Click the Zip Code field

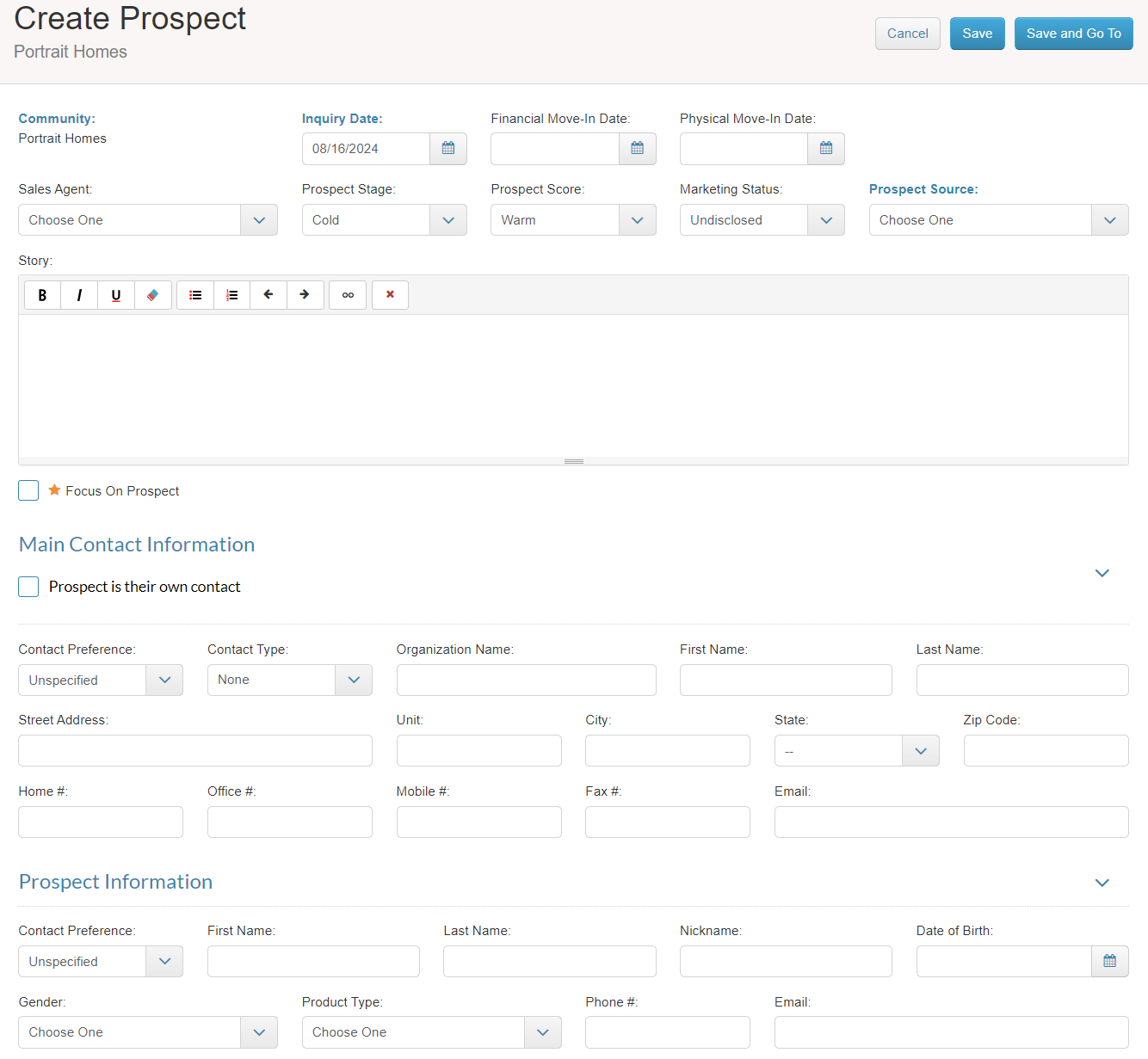pos(1046,751)
